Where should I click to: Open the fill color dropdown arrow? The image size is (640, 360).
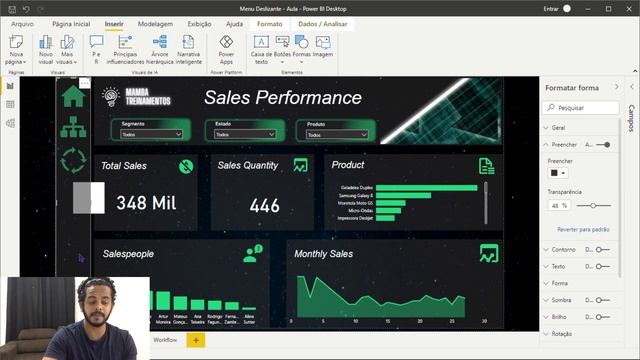563,173
